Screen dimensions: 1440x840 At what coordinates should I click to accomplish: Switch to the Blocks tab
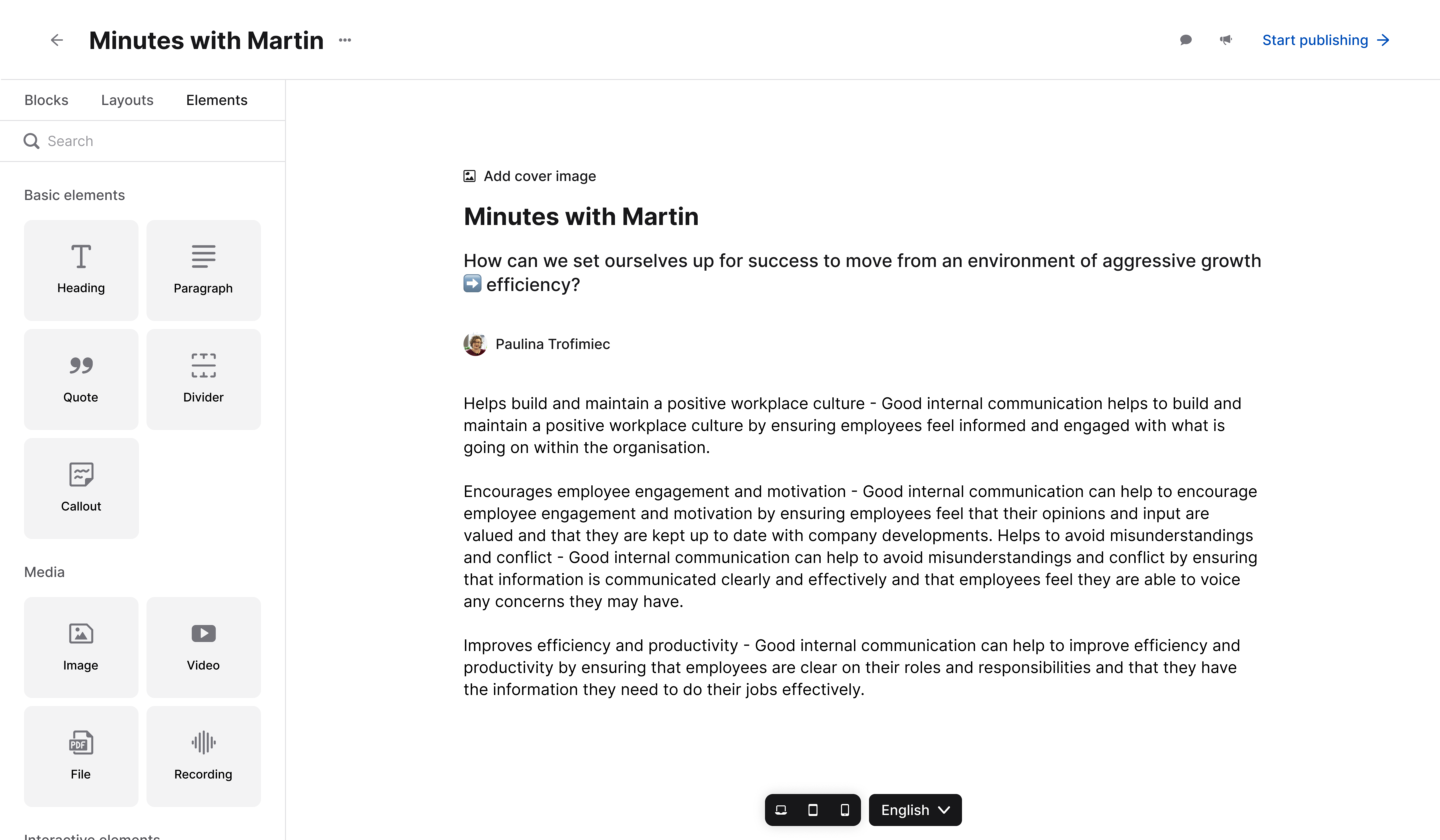point(46,100)
